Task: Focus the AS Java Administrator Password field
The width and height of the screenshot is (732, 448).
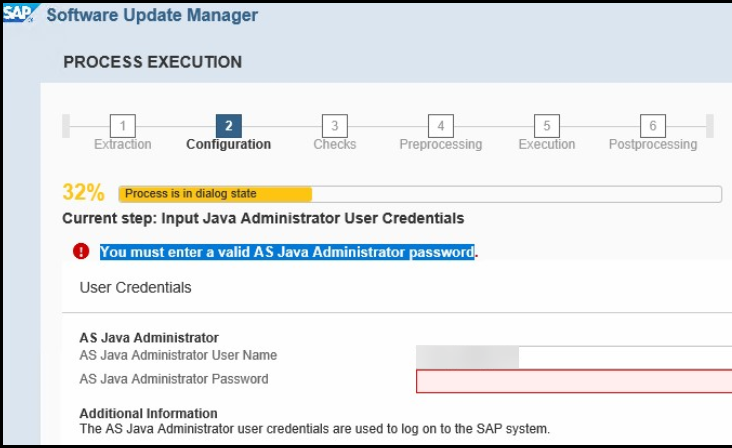Action: click(x=574, y=381)
